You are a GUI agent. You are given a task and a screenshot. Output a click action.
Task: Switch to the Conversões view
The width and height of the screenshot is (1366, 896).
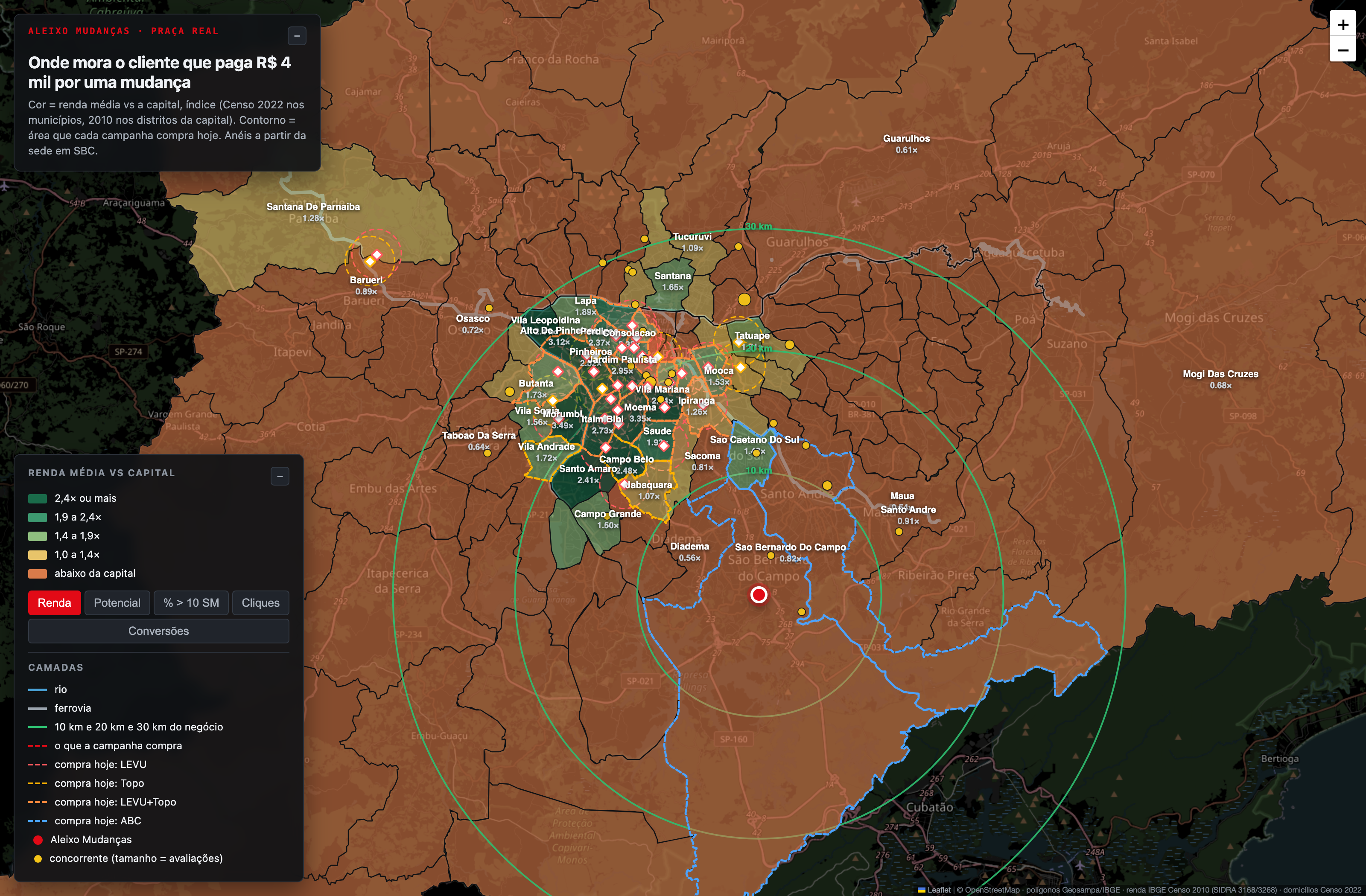coord(158,631)
